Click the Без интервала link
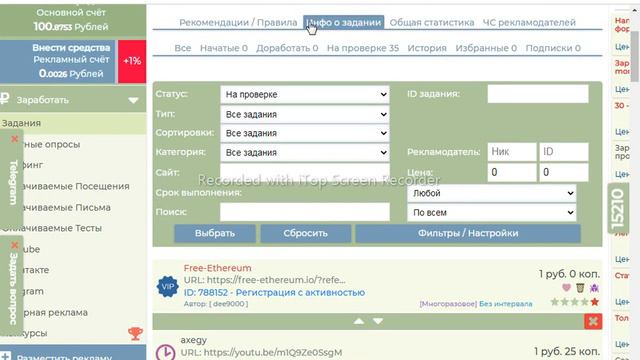 (x=506, y=304)
